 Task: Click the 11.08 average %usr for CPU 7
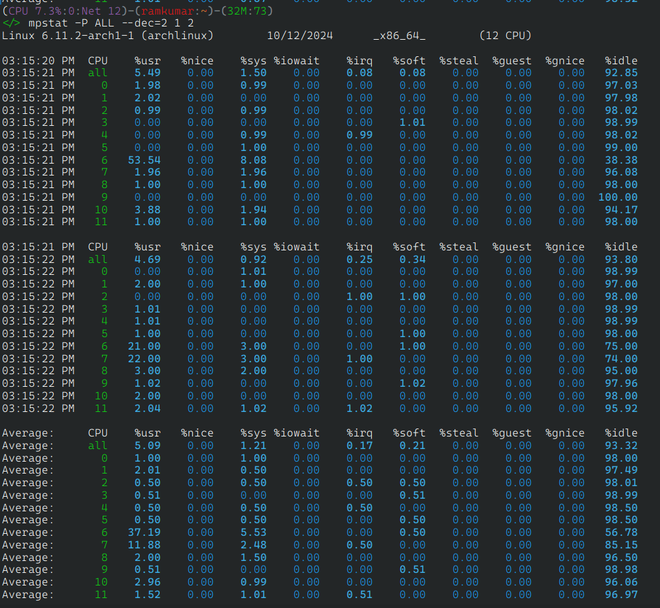143,545
